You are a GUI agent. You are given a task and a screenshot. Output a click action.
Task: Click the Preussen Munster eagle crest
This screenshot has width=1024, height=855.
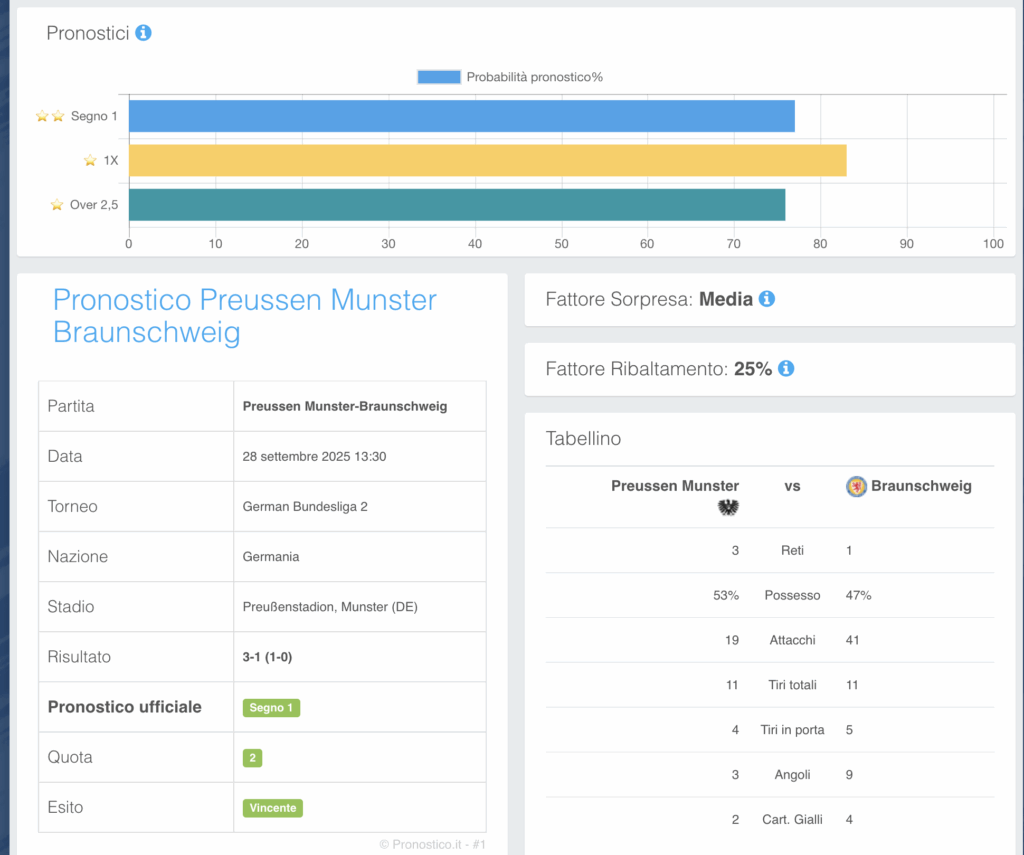coord(728,508)
